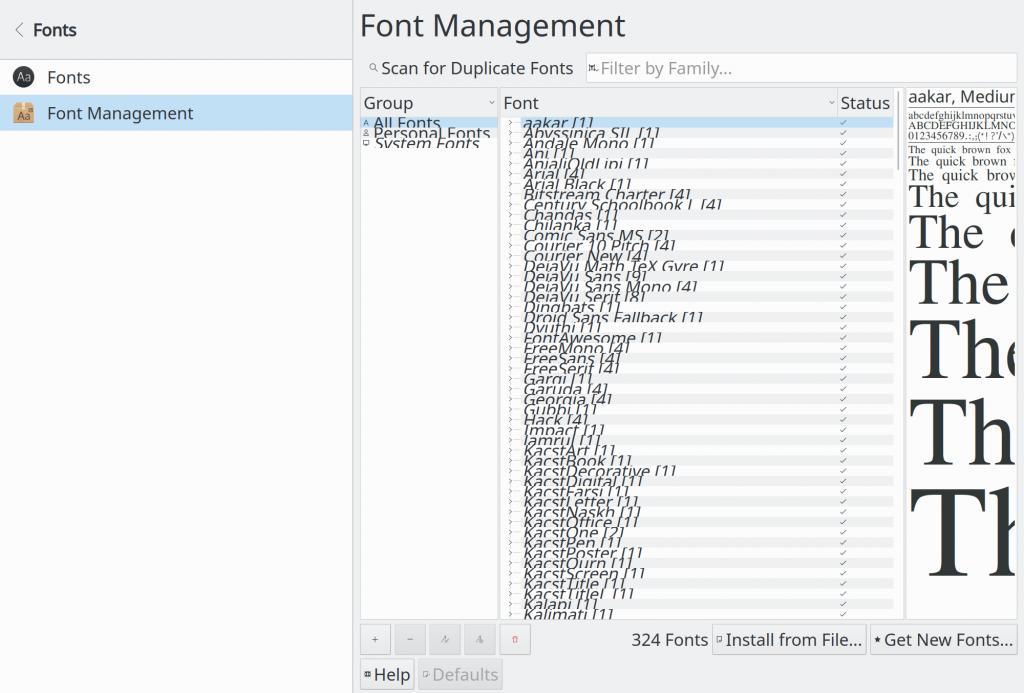
Task: Expand the DejaVu Sans font family
Action: [x=510, y=277]
